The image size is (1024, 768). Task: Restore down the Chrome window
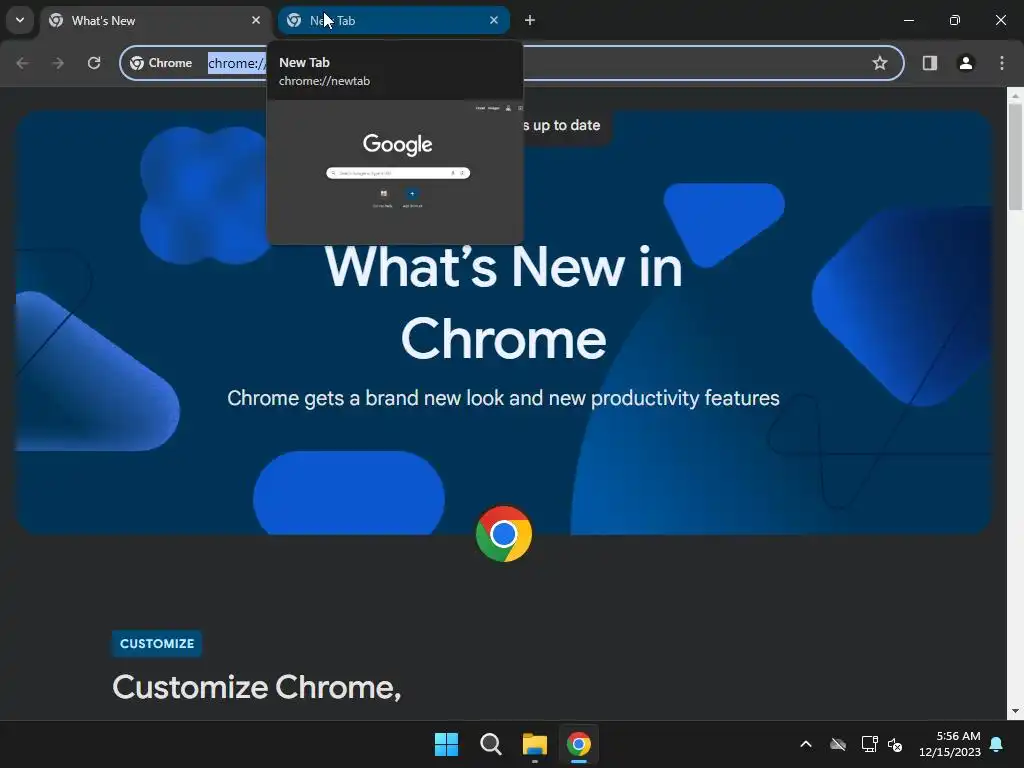[955, 20]
